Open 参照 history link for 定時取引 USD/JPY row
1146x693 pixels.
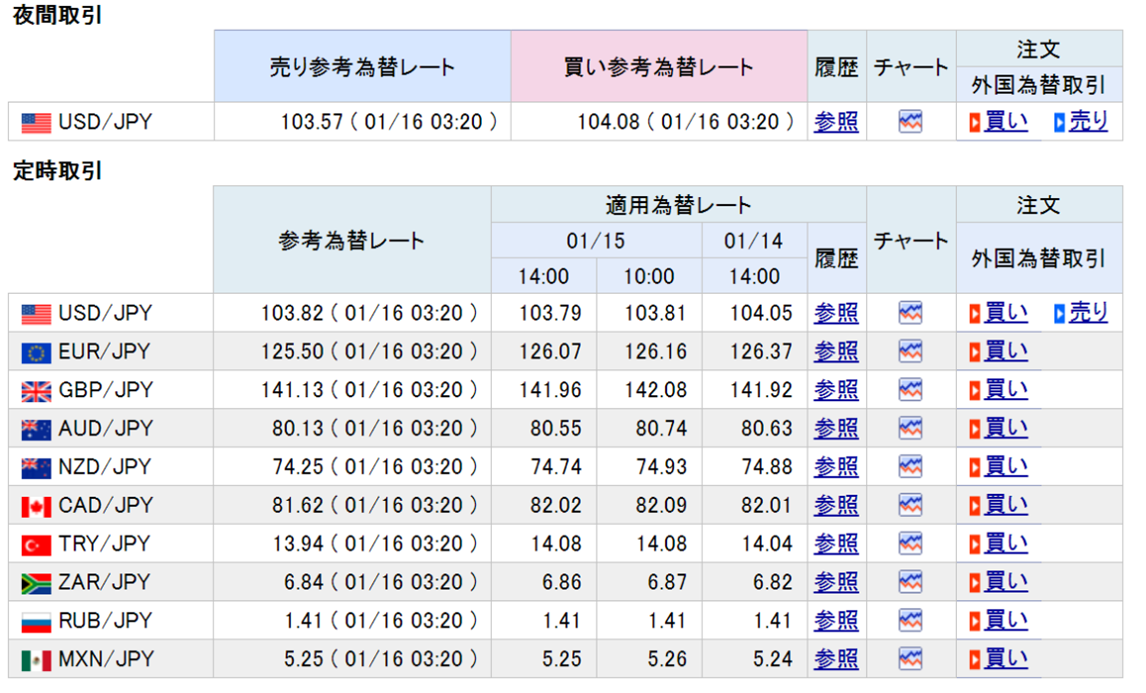836,314
